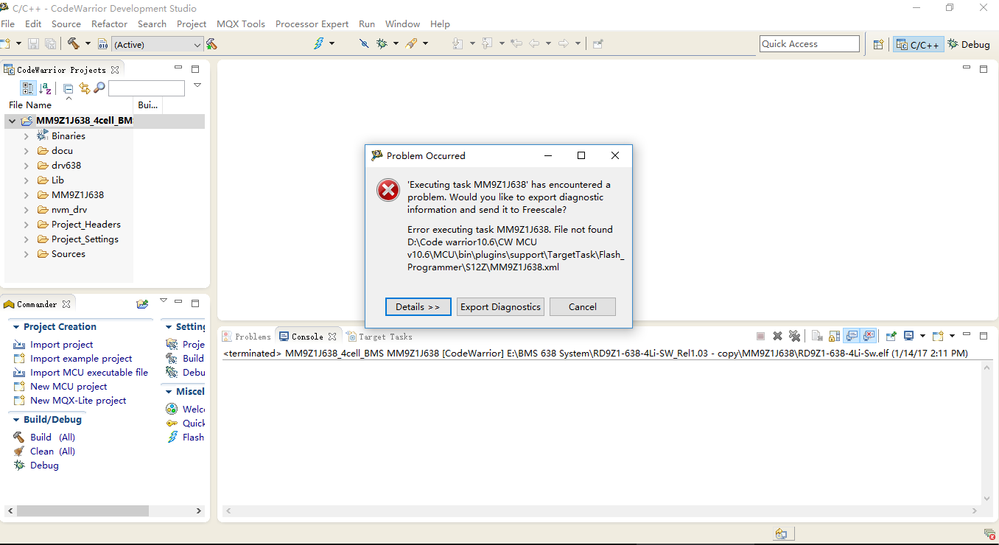The image size is (999, 545).
Task: Click the Import MCU executable file link
Action: [x=89, y=372]
